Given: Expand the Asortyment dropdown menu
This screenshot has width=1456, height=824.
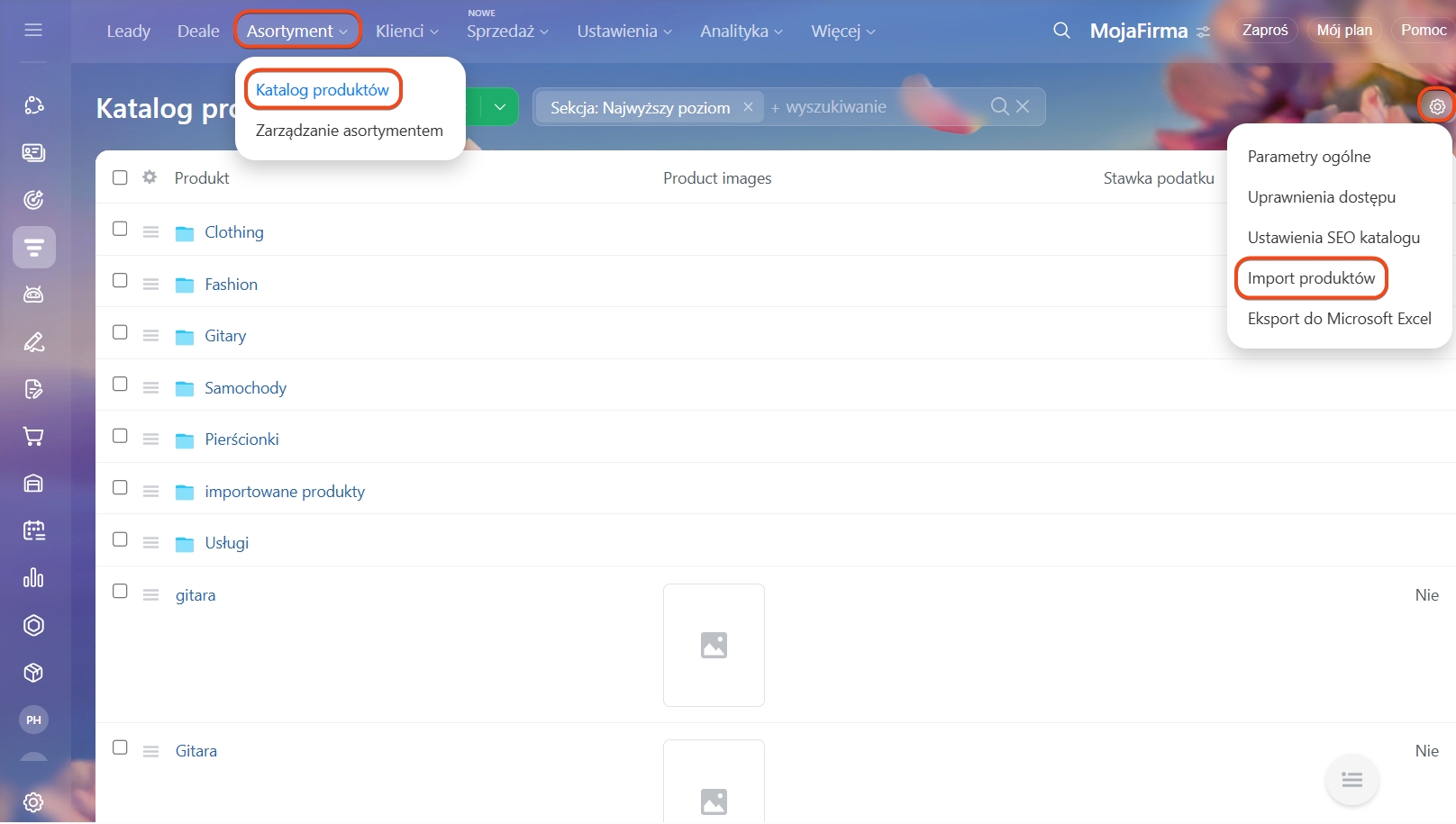Looking at the screenshot, I should [x=296, y=31].
